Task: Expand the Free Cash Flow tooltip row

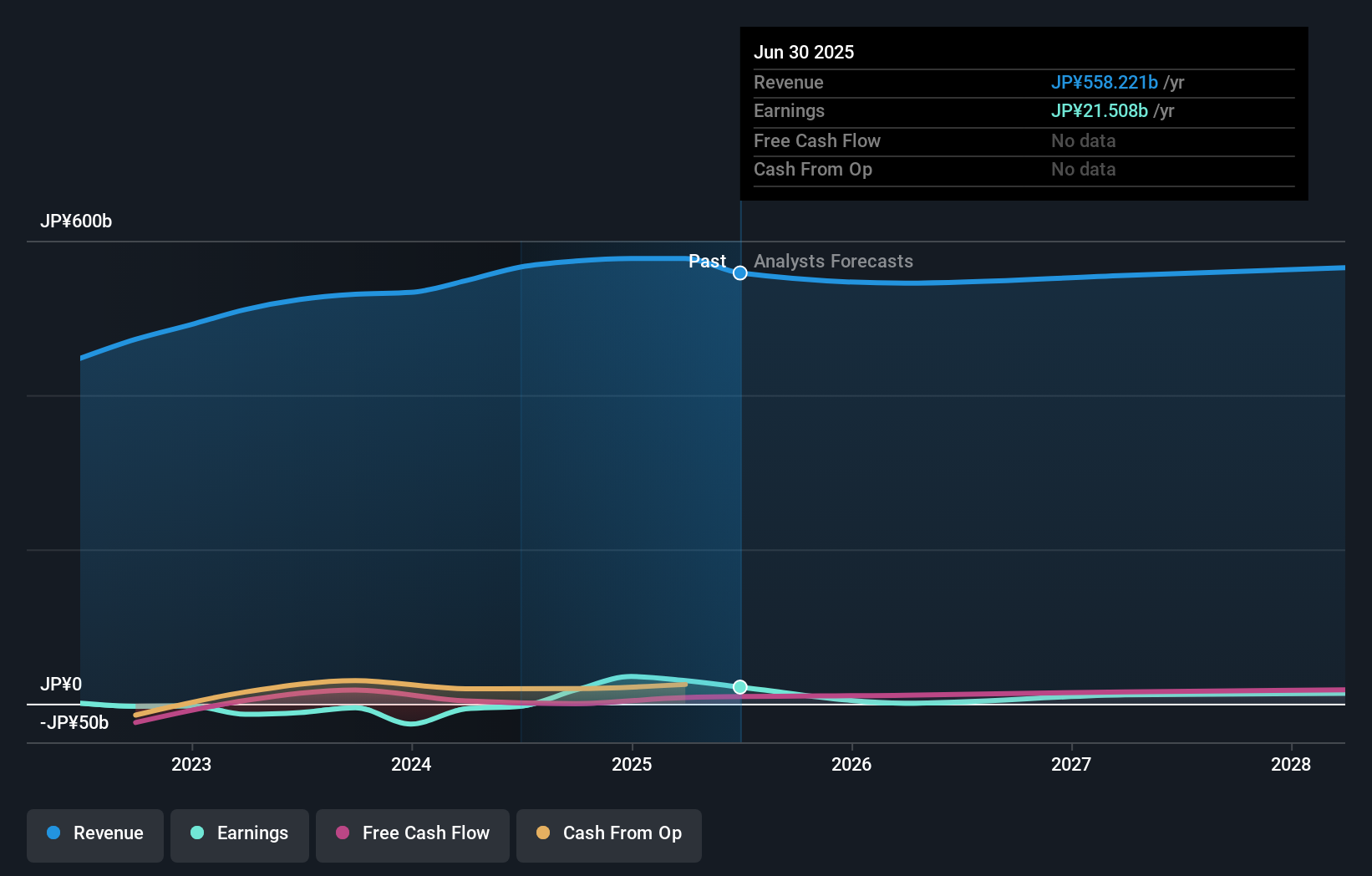Action: tap(816, 140)
